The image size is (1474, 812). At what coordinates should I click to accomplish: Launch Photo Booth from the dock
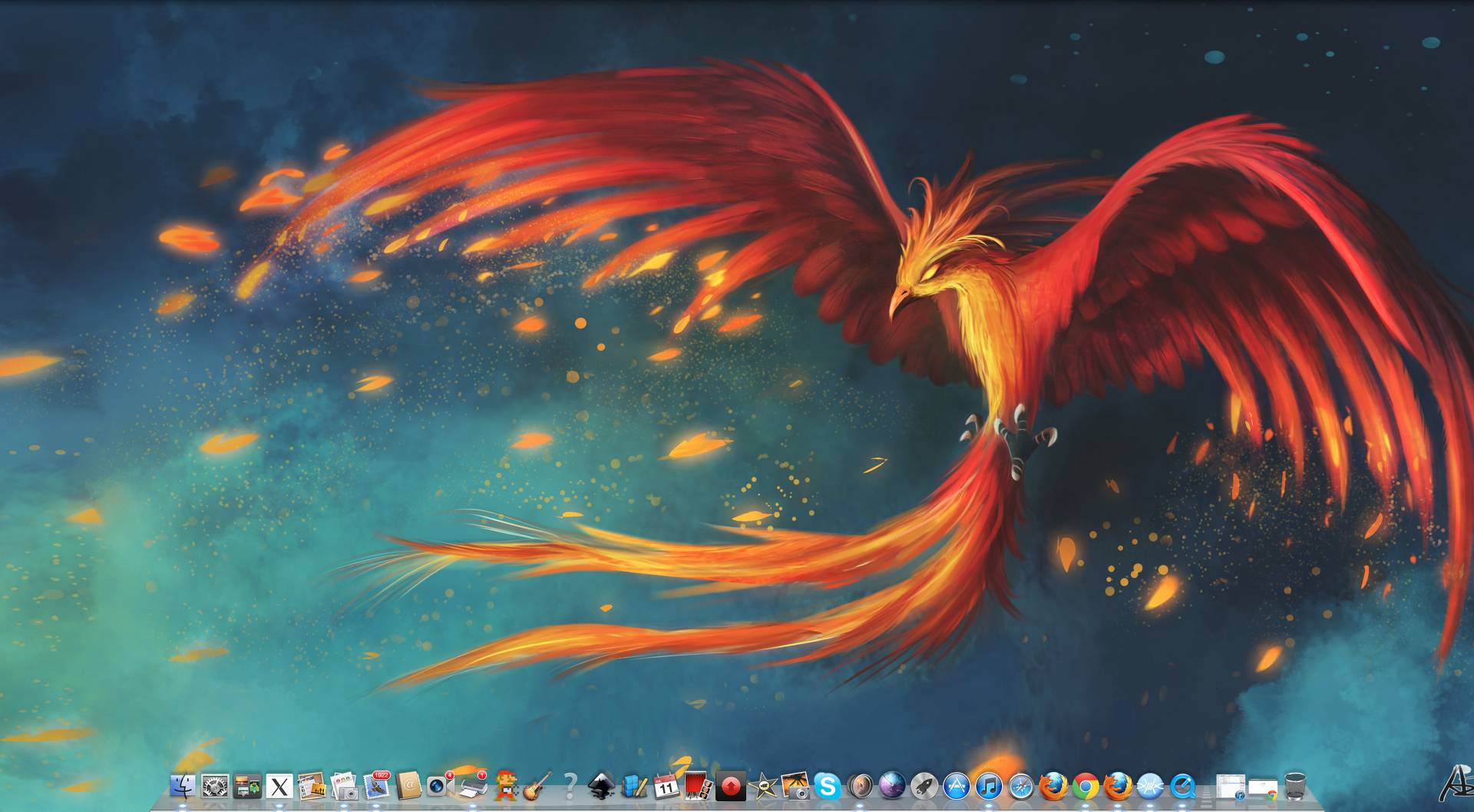[699, 786]
